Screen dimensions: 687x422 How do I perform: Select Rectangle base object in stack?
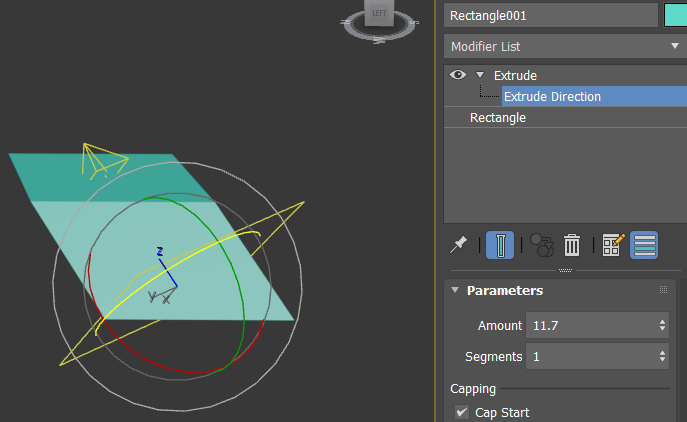[x=498, y=117]
